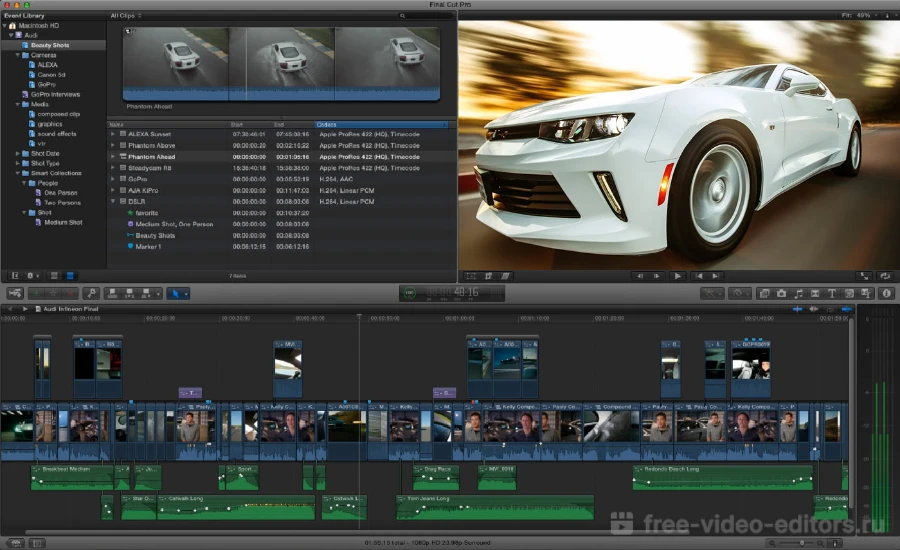Viewport: 900px width, 550px height.
Task: Sort list by Start column
Action: (250, 125)
